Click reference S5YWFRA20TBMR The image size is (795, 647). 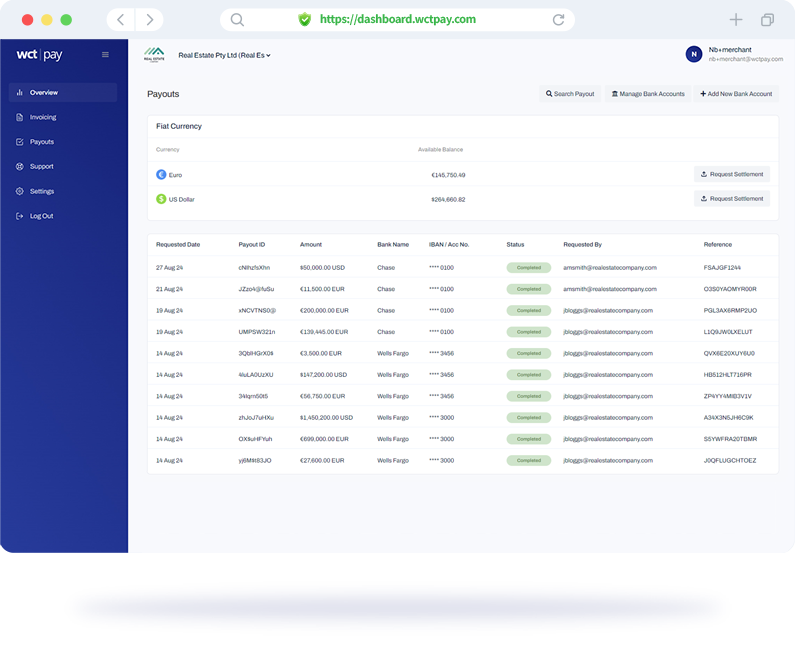(x=730, y=439)
